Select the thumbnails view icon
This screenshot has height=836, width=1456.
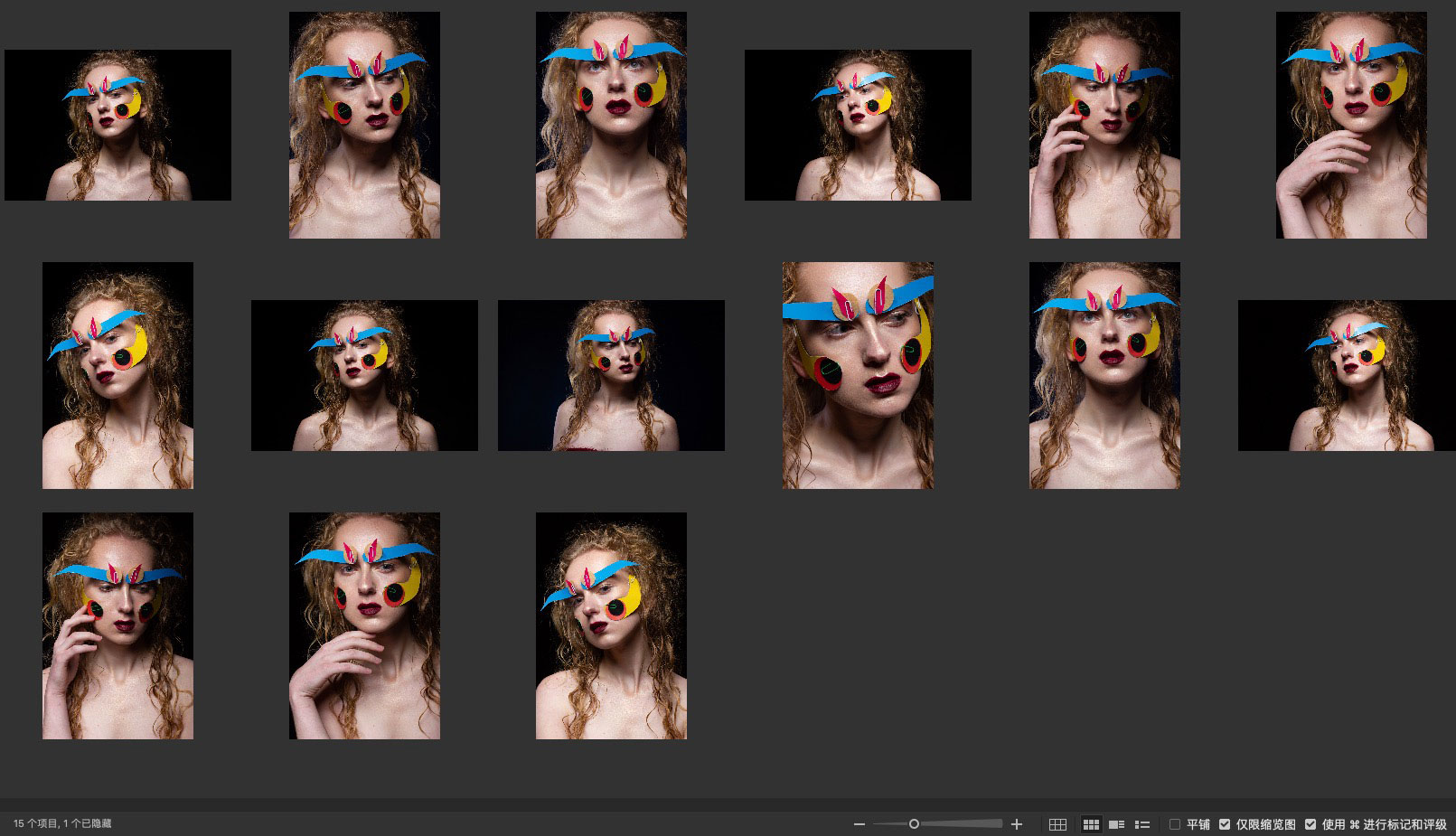click(x=1091, y=824)
